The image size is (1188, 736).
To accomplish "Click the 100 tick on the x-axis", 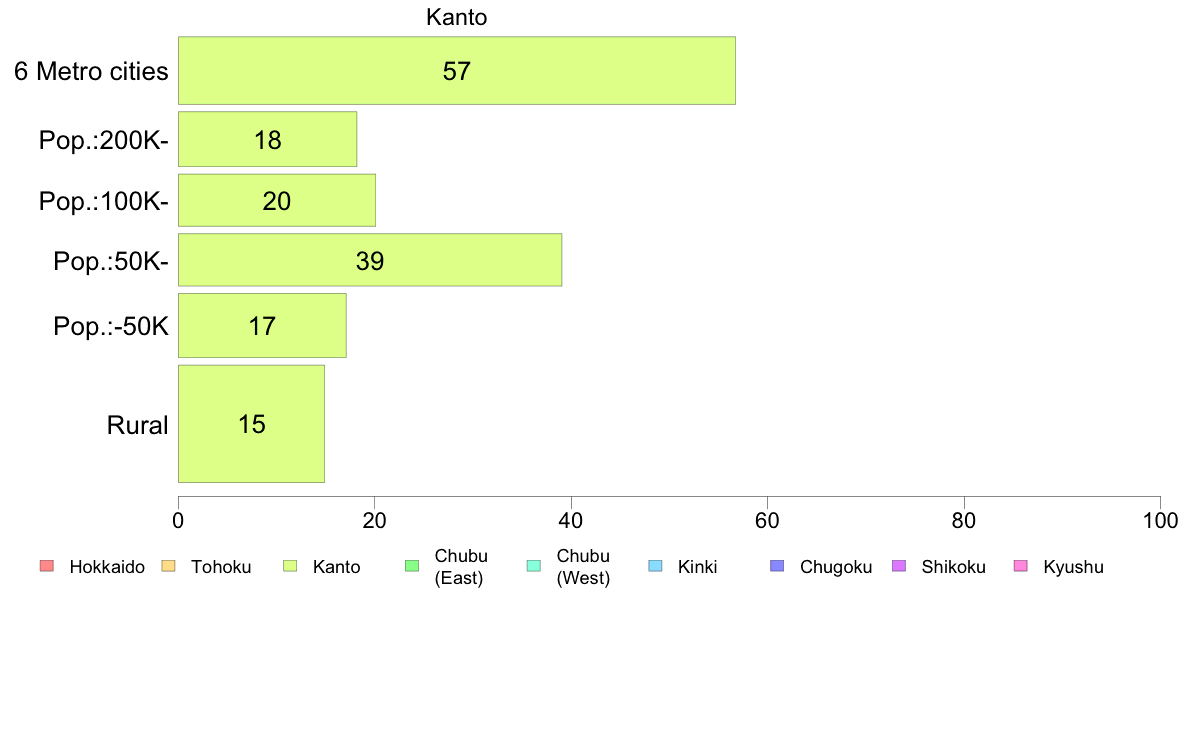I will pyautogui.click(x=1160, y=521).
